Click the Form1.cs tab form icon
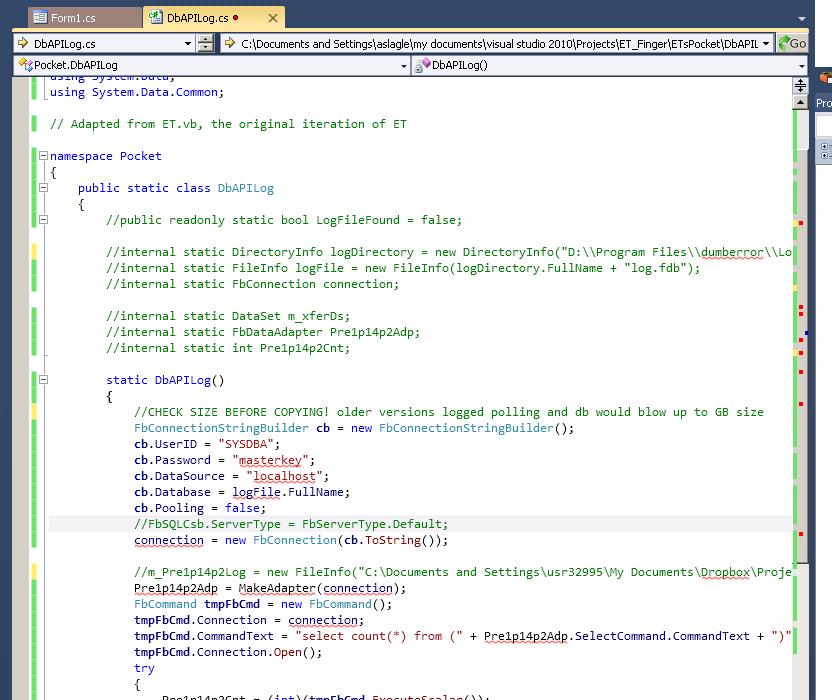The image size is (832, 700). click(40, 18)
